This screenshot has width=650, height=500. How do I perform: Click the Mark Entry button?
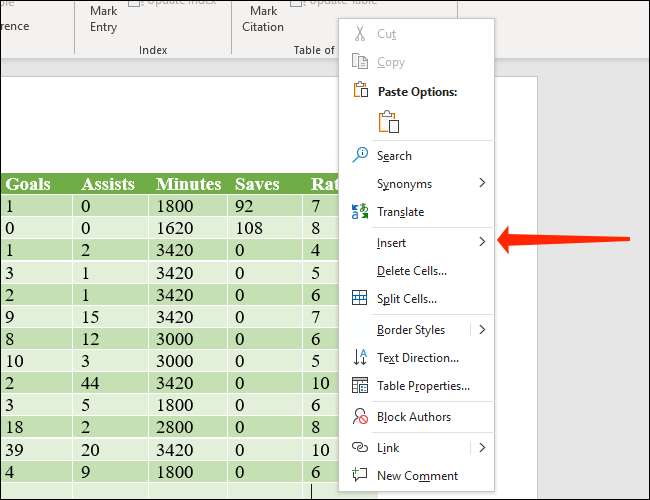[x=103, y=19]
